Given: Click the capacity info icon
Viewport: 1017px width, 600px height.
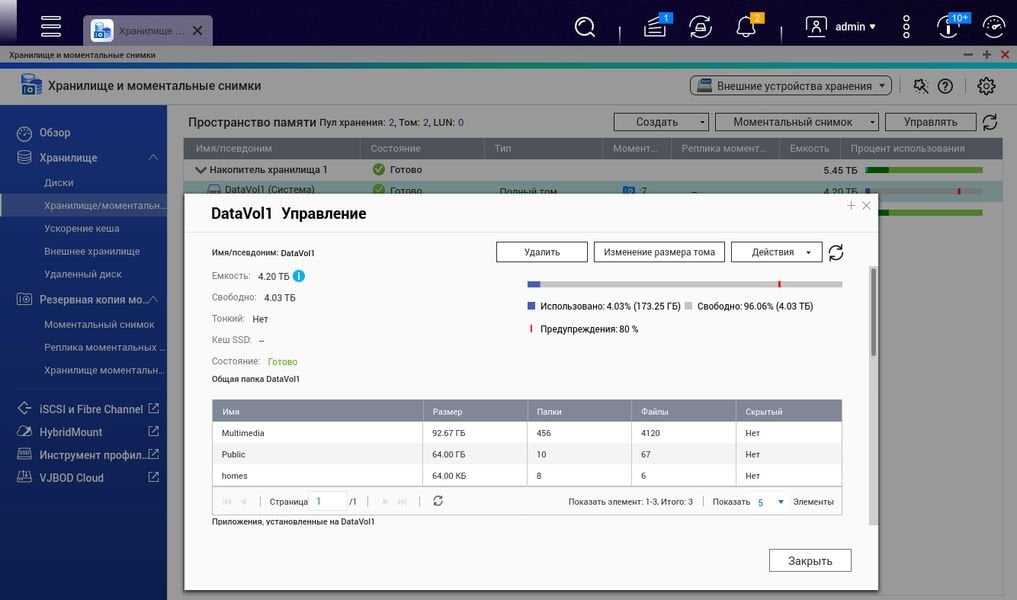Looking at the screenshot, I should pyautogui.click(x=298, y=276).
